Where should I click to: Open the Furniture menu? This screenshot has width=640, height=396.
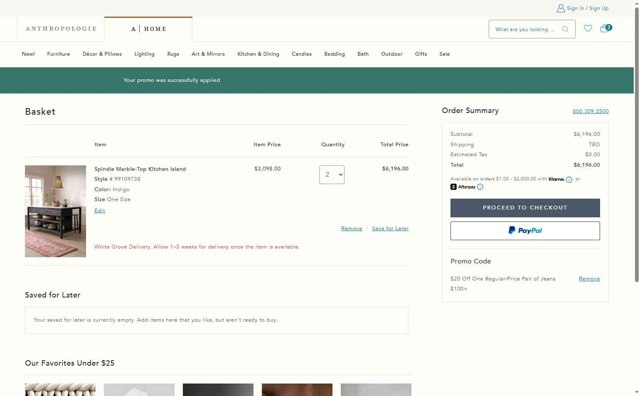point(58,54)
